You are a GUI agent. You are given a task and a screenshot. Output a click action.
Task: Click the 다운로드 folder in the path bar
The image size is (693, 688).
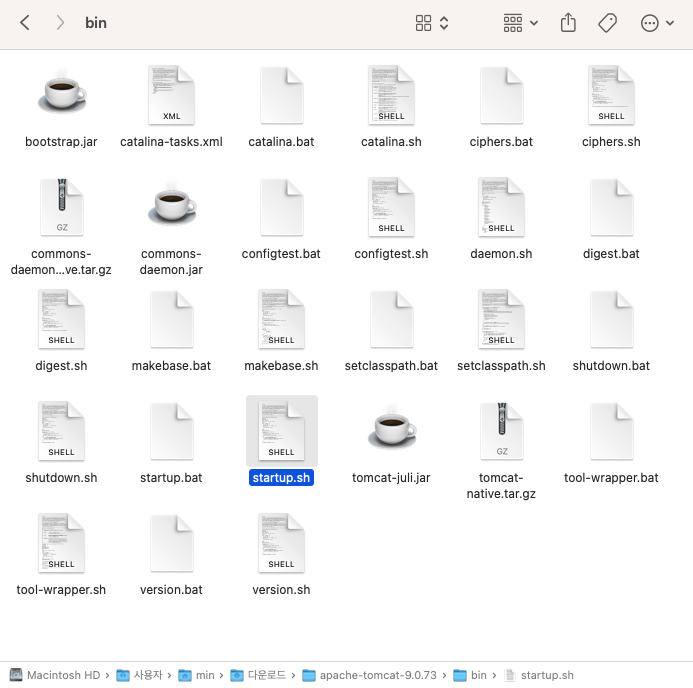coord(258,675)
